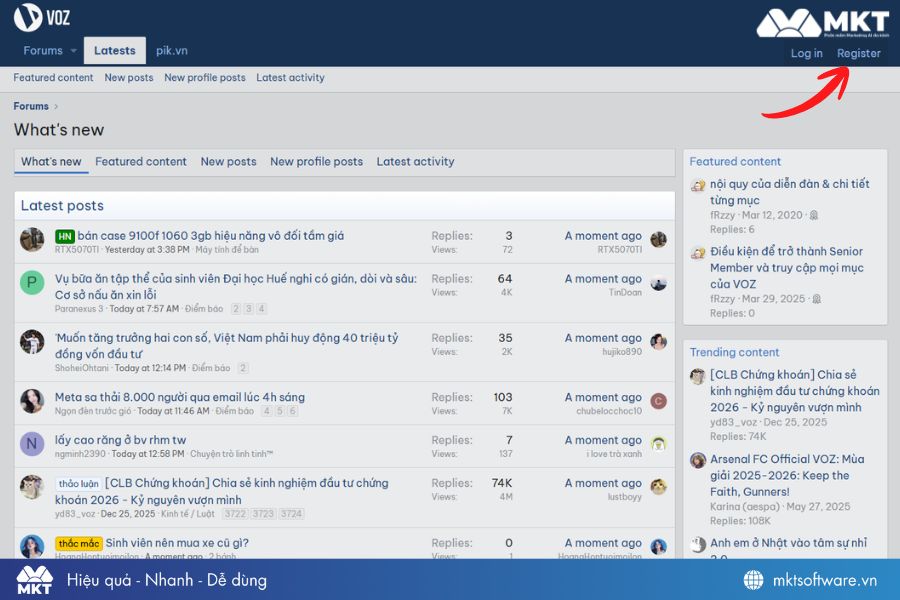The width and height of the screenshot is (900, 600).
Task: Open 'Kinh tế / Luật' forum link
Action: coord(188,514)
